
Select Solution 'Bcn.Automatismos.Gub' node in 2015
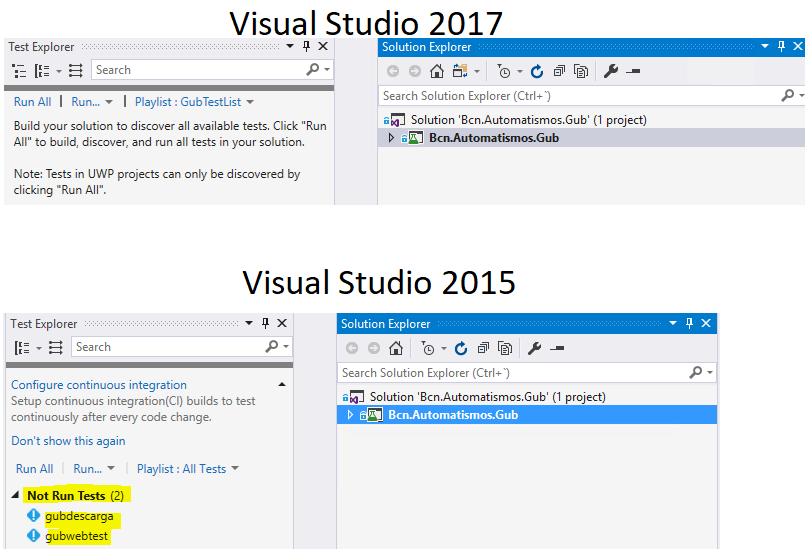488,396
